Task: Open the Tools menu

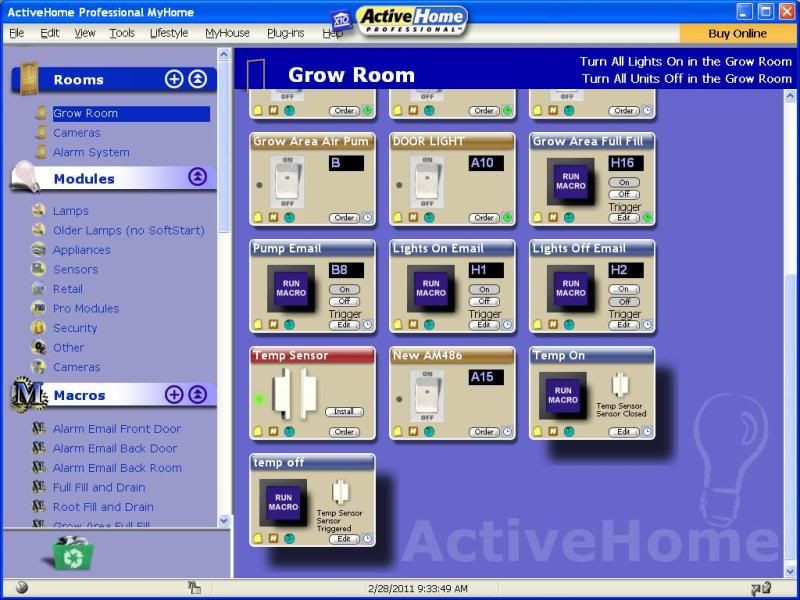Action: 122,33
